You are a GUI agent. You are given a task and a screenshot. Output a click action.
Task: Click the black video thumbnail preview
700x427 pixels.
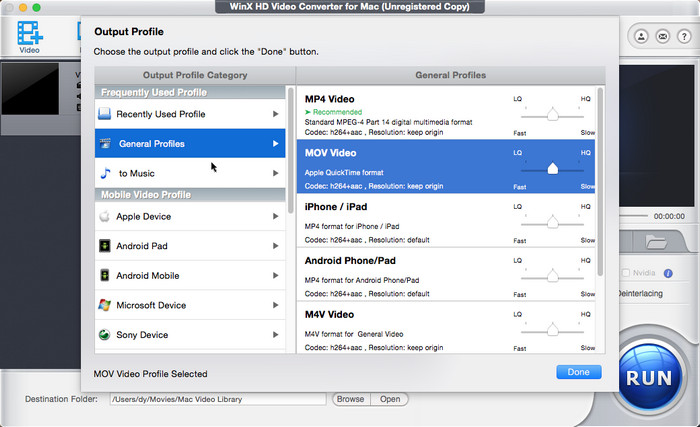point(30,89)
